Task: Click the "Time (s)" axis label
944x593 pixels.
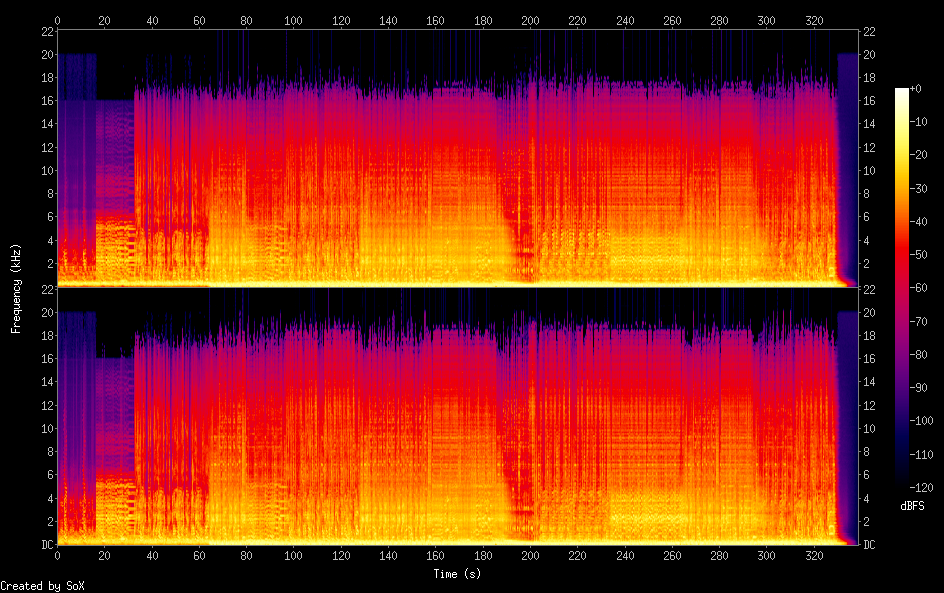Action: (x=459, y=574)
